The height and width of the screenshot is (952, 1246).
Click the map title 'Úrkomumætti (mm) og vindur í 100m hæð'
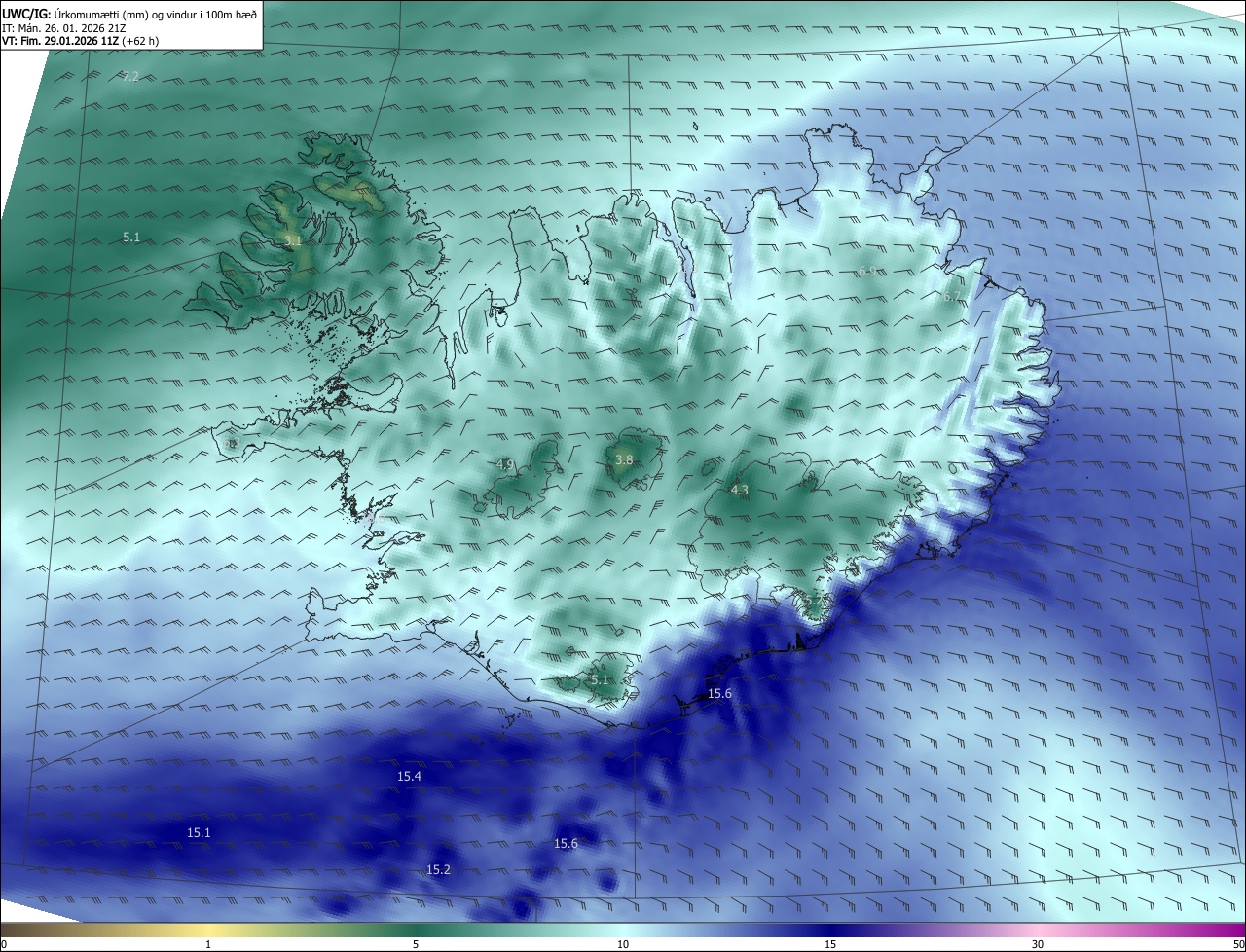(x=154, y=15)
